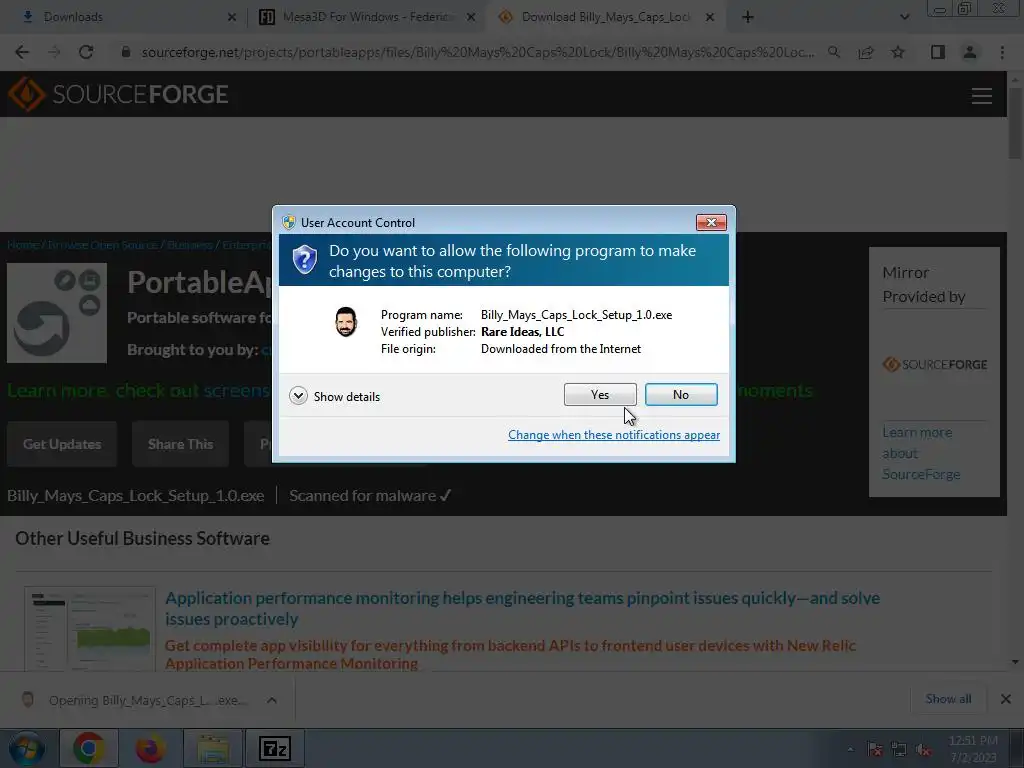The image size is (1024, 768).
Task: Click Show all downloads
Action: [x=948, y=699]
